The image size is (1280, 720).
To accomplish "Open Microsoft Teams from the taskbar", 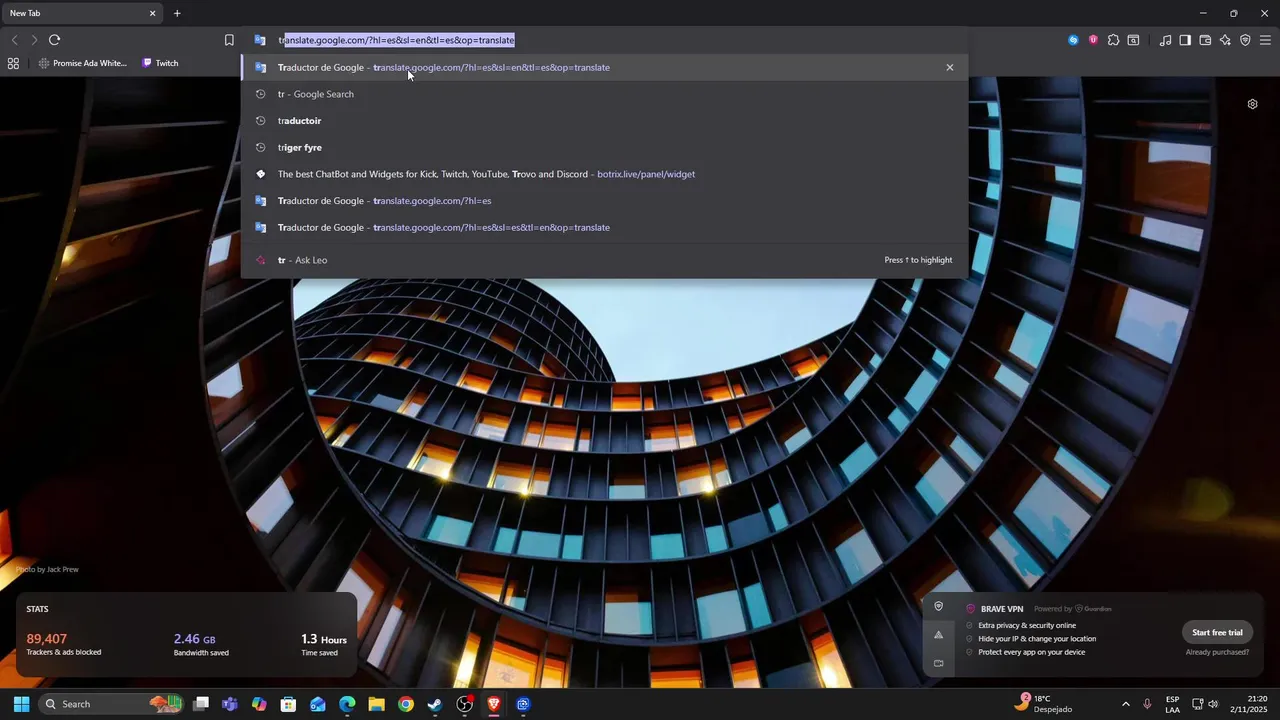I will 230,704.
